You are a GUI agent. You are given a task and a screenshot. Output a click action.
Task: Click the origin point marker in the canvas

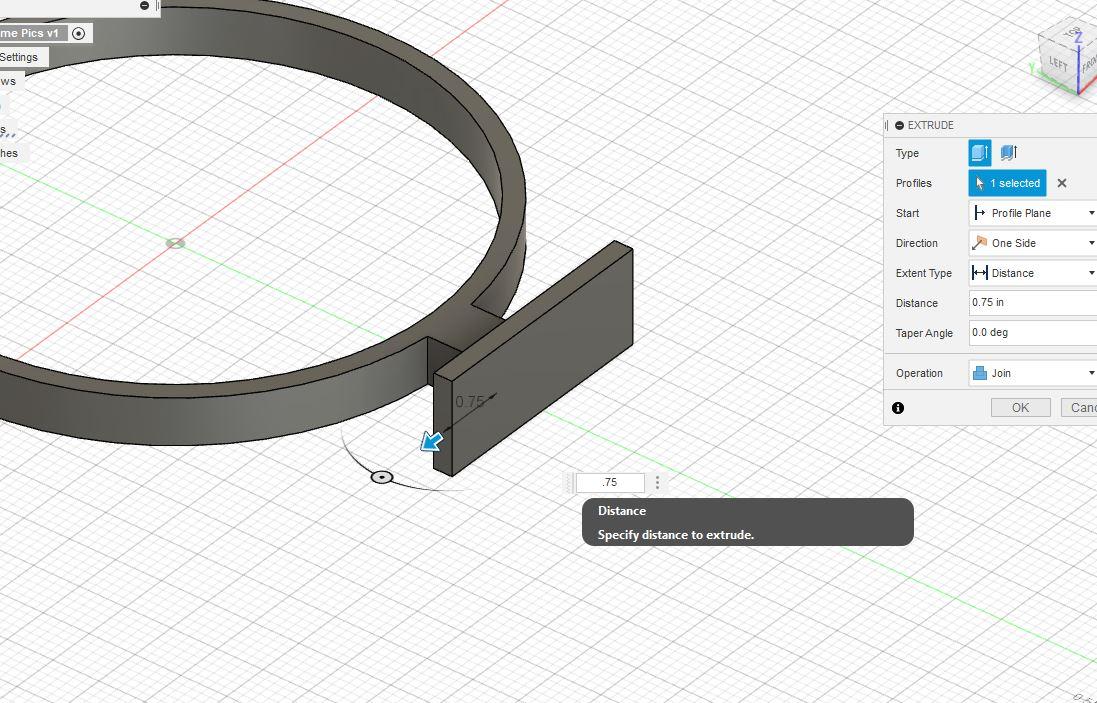pyautogui.click(x=175, y=243)
